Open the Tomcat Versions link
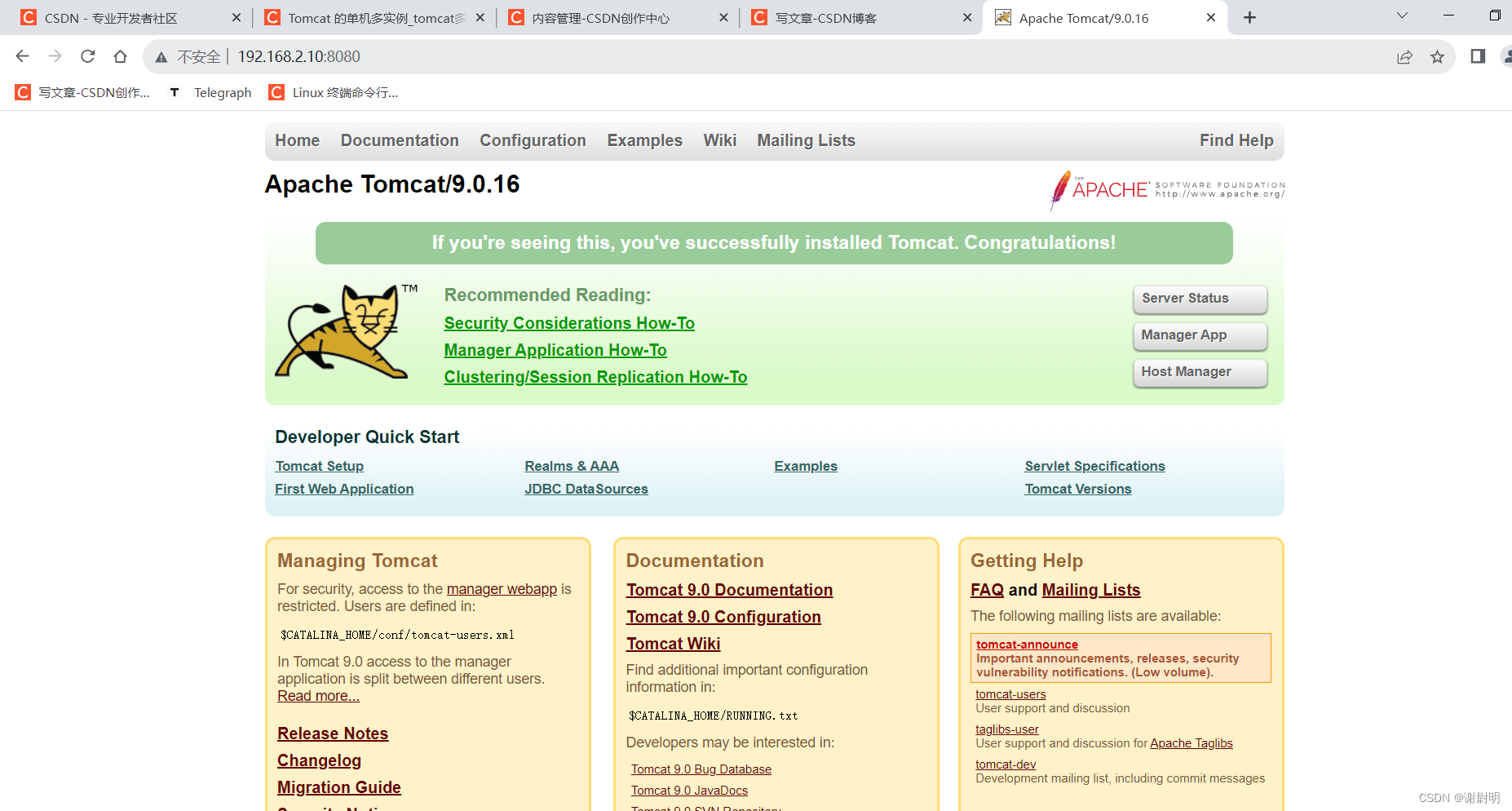The image size is (1512, 811). pyautogui.click(x=1078, y=489)
